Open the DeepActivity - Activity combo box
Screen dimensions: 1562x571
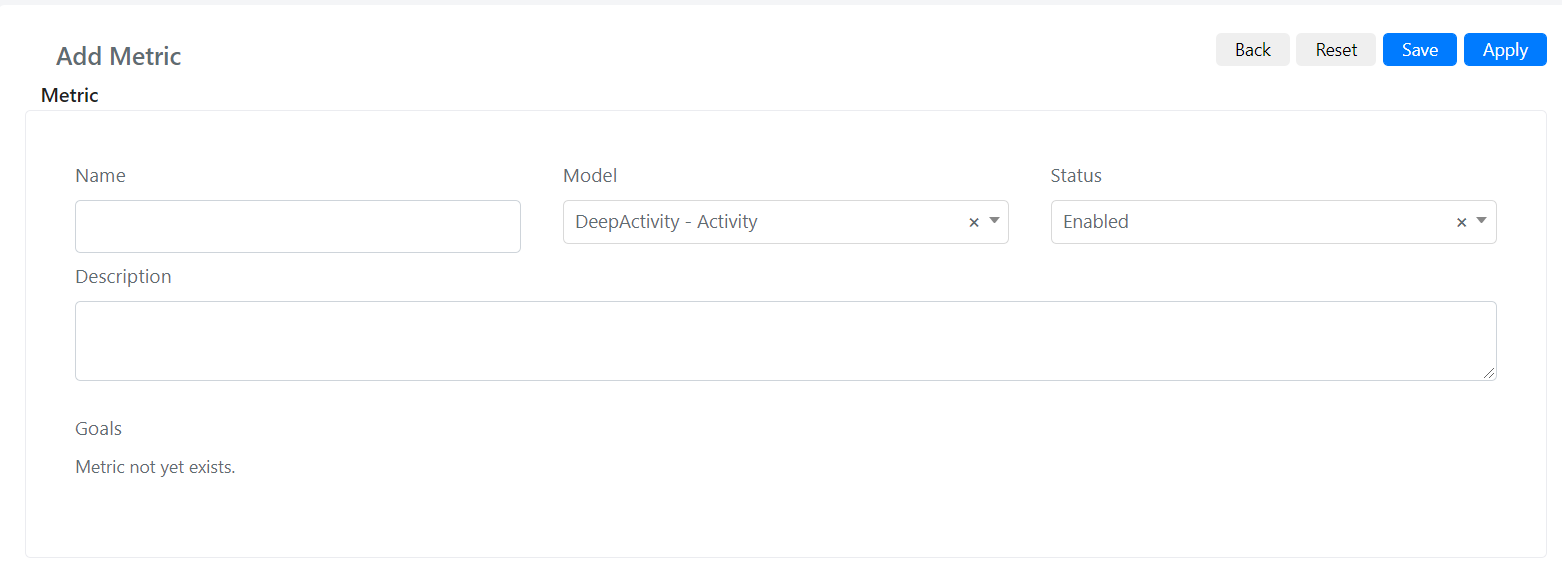786,222
